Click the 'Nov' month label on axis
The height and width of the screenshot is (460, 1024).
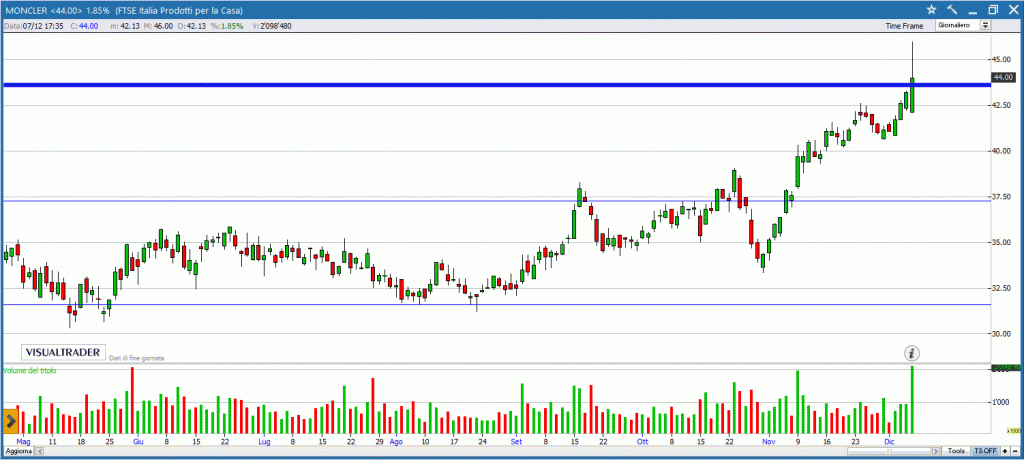pyautogui.click(x=769, y=442)
